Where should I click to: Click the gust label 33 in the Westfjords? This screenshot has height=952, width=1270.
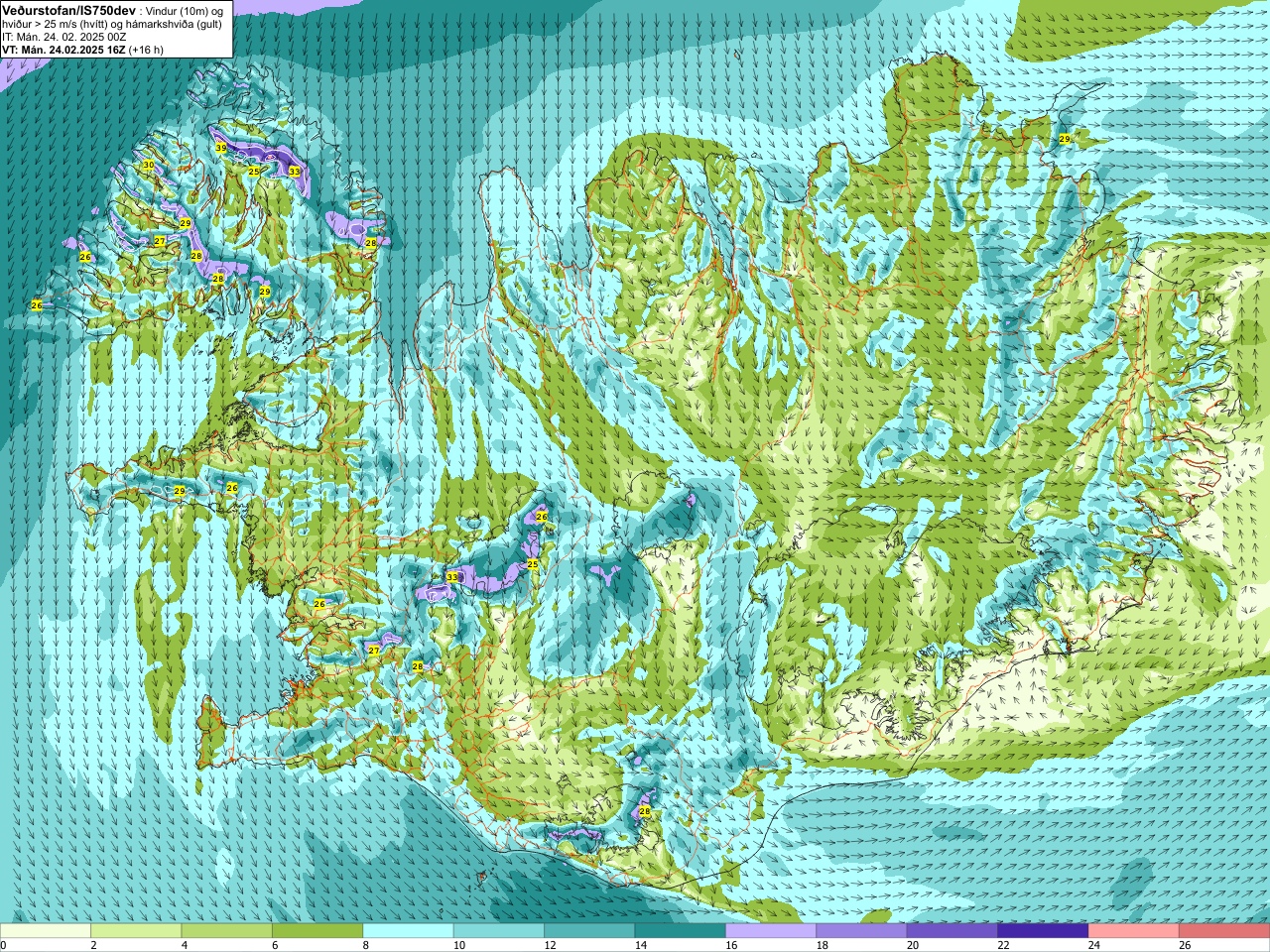click(x=294, y=172)
